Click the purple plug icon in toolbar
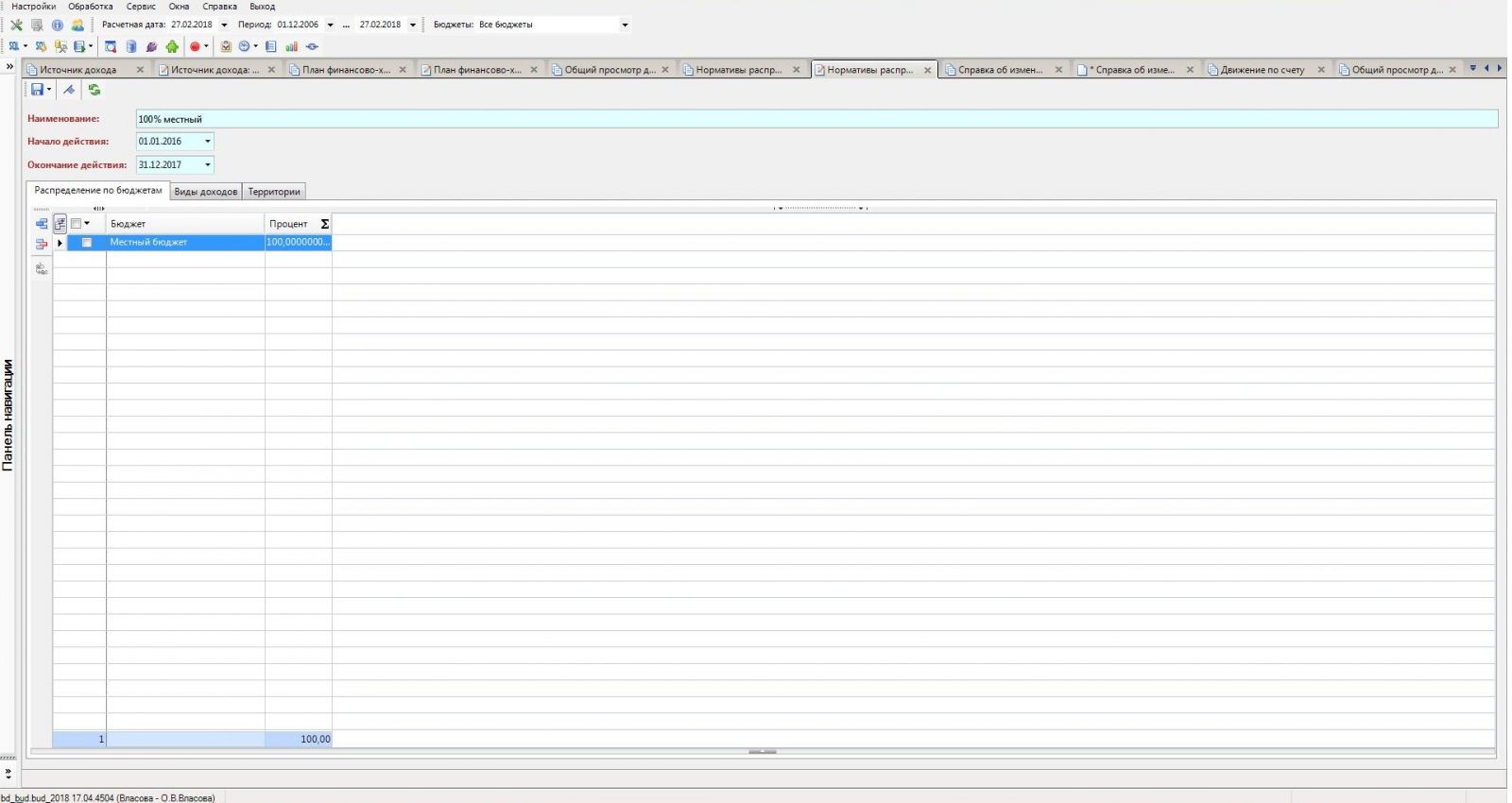This screenshot has height=803, width=1512. pyautogui.click(x=151, y=46)
